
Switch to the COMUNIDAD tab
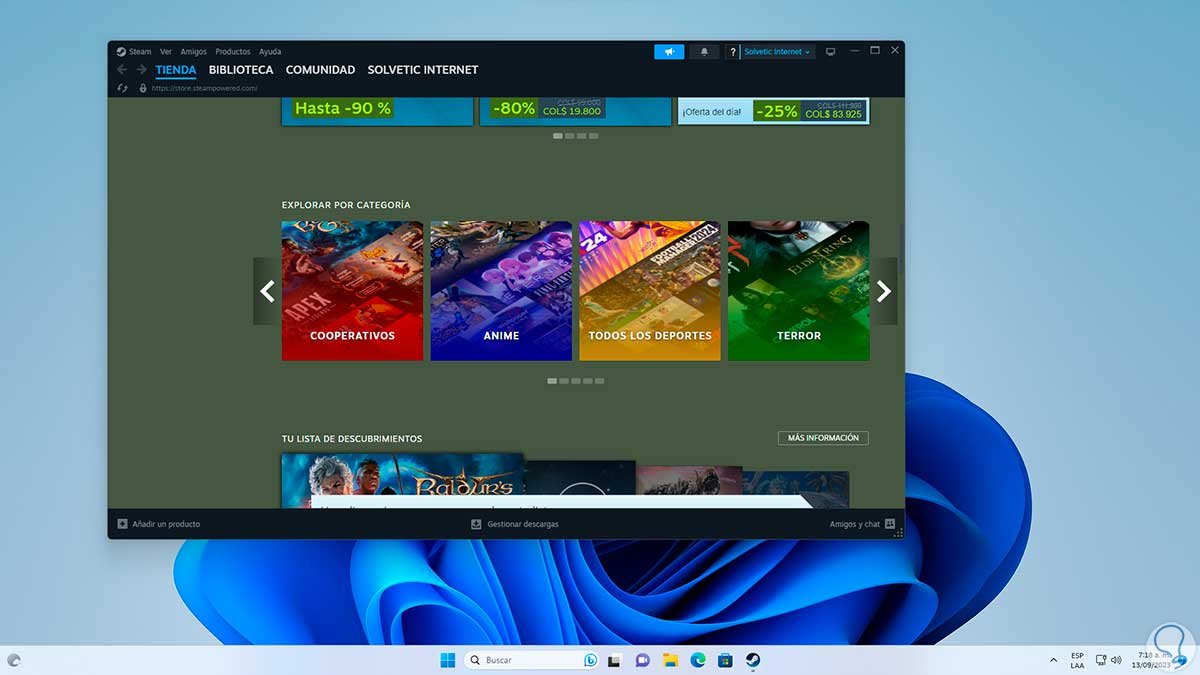(321, 70)
